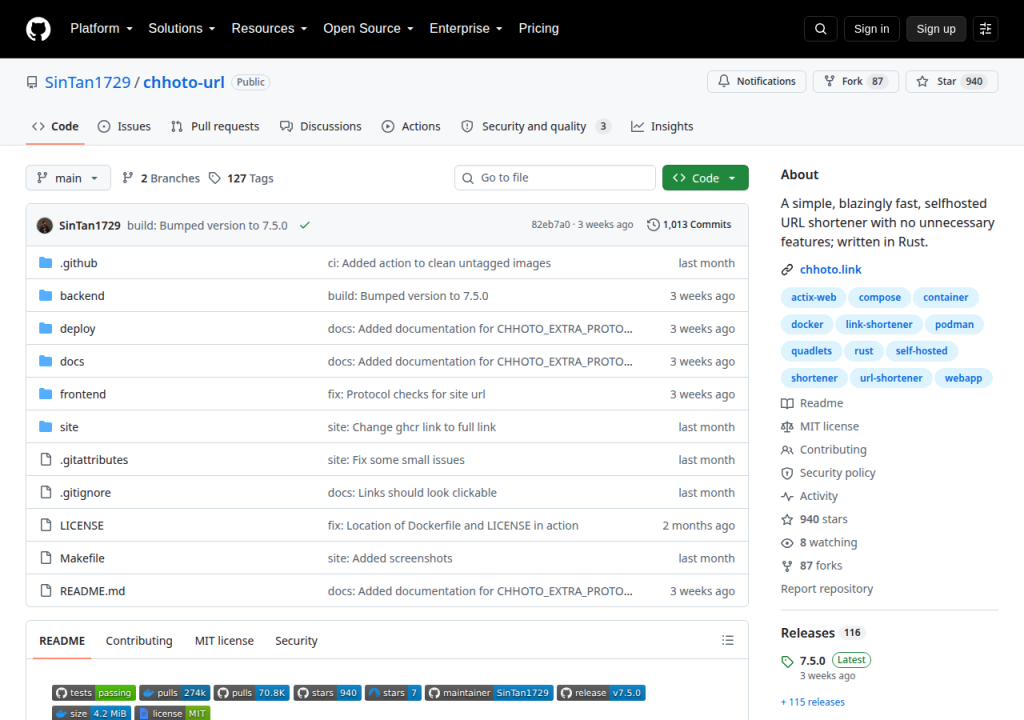The width and height of the screenshot is (1024, 720).
Task: Switch to the Issues tab
Action: click(x=124, y=126)
